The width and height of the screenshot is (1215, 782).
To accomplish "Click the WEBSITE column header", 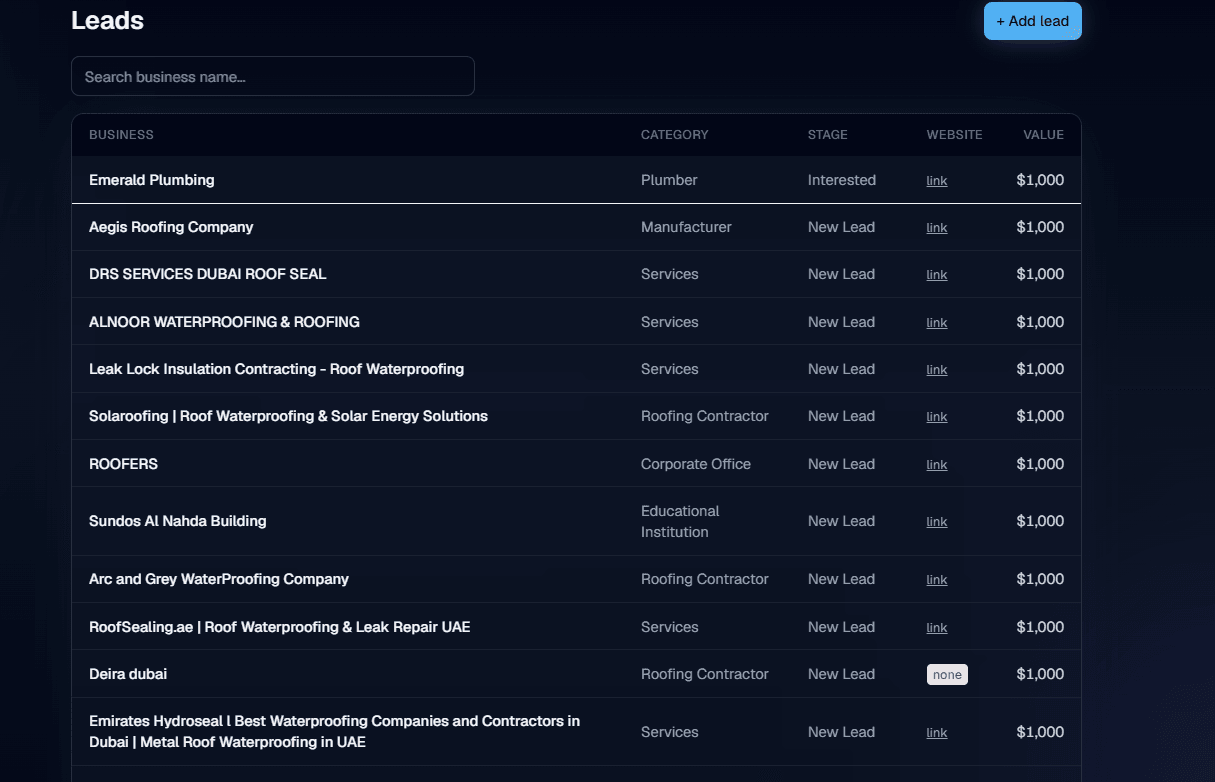I will 954,135.
